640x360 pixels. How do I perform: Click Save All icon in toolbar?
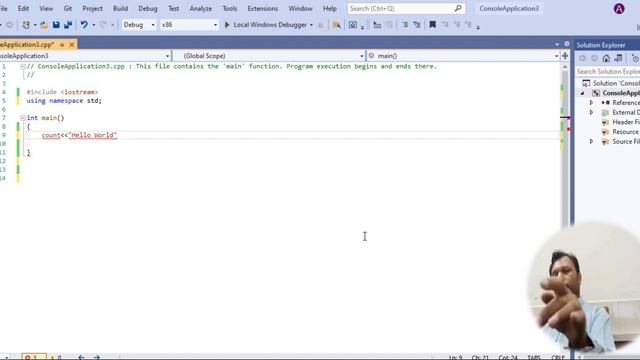point(68,25)
